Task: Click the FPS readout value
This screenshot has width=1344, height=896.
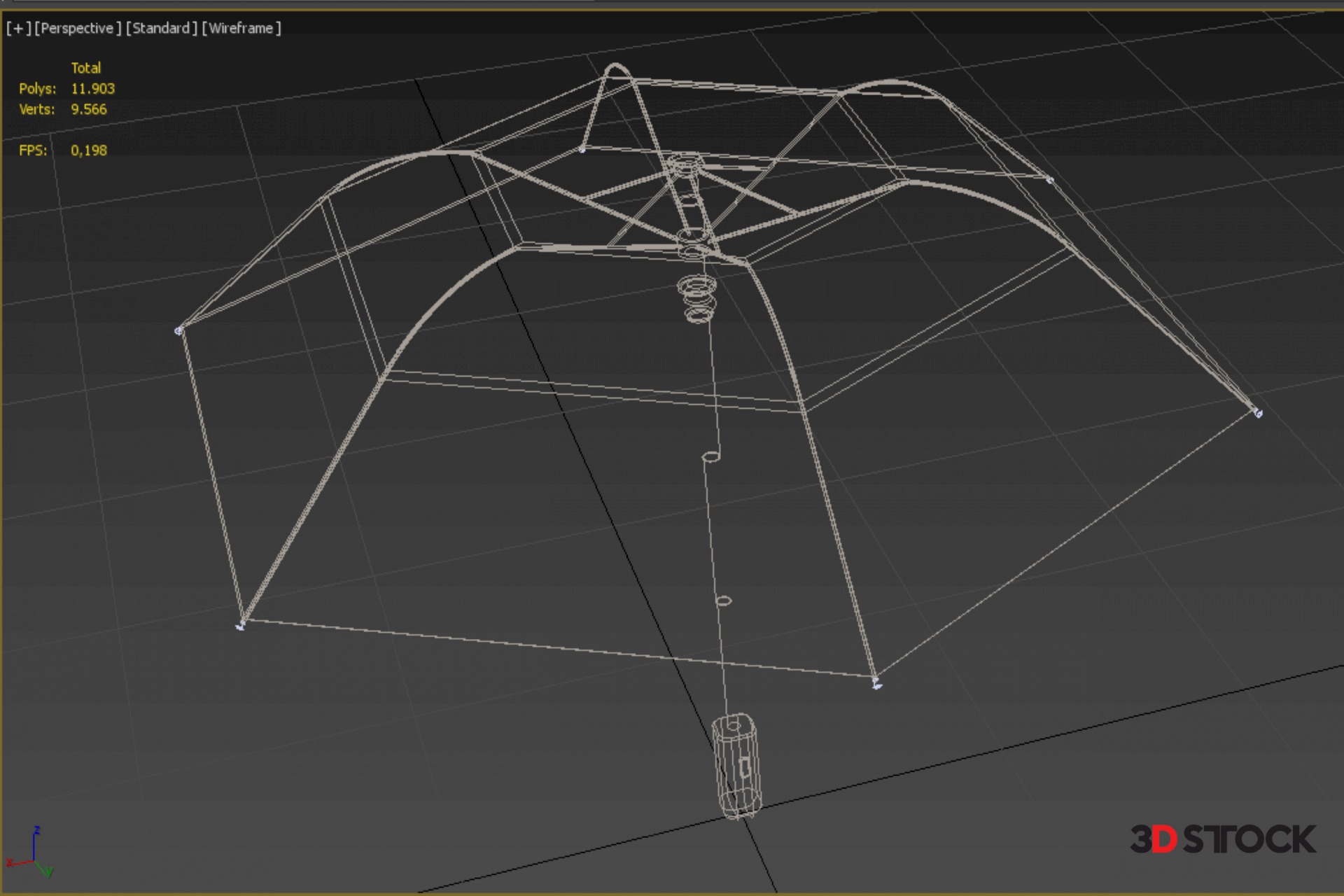Action: pos(88,150)
